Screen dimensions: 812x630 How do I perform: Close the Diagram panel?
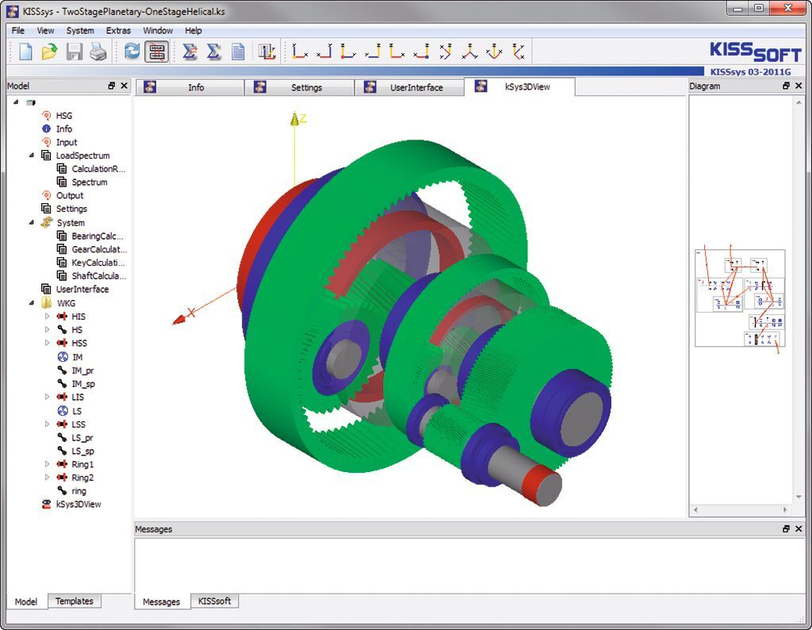pos(799,86)
